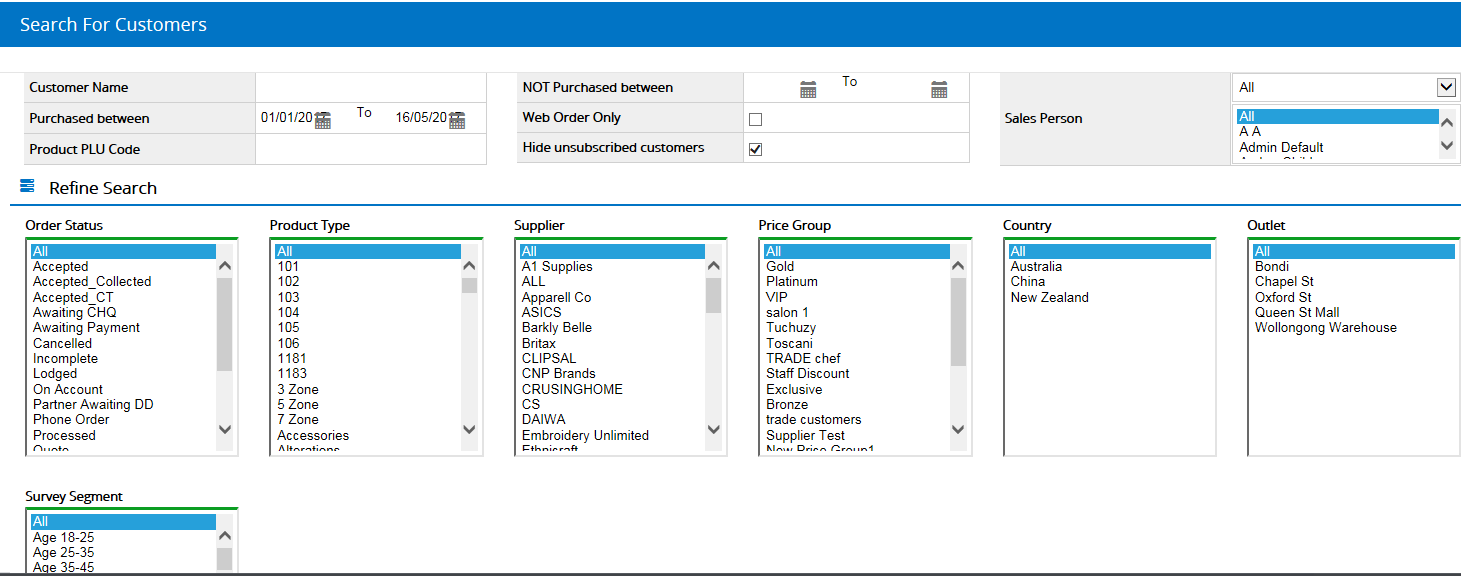Click scroll down arrow of Product Type list
1461x576 pixels.
tap(469, 429)
